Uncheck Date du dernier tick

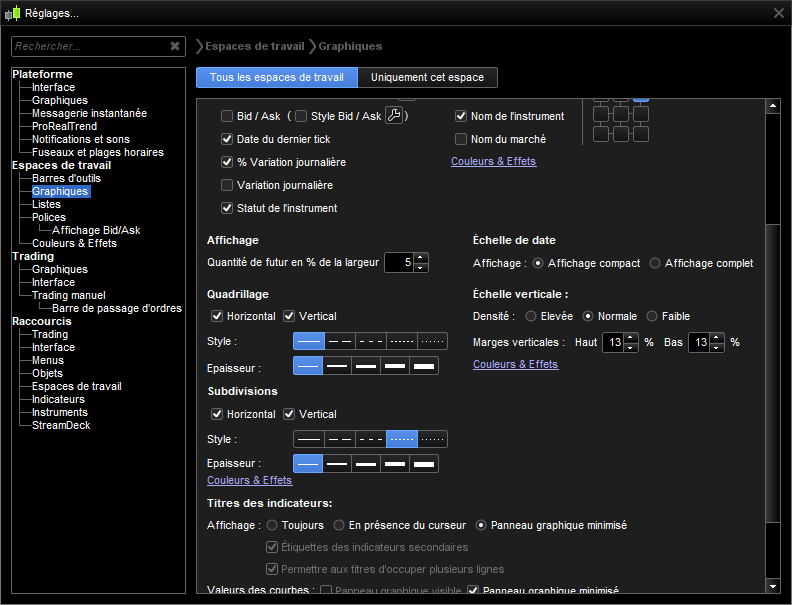[227, 139]
